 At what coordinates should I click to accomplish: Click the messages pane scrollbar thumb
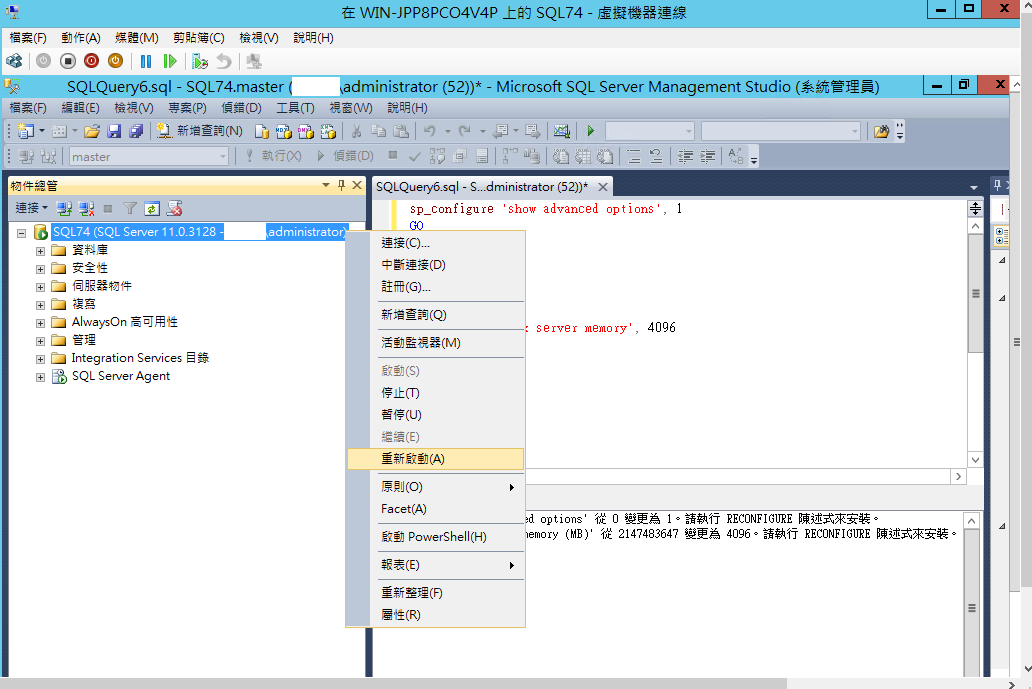pyautogui.click(x=971, y=608)
